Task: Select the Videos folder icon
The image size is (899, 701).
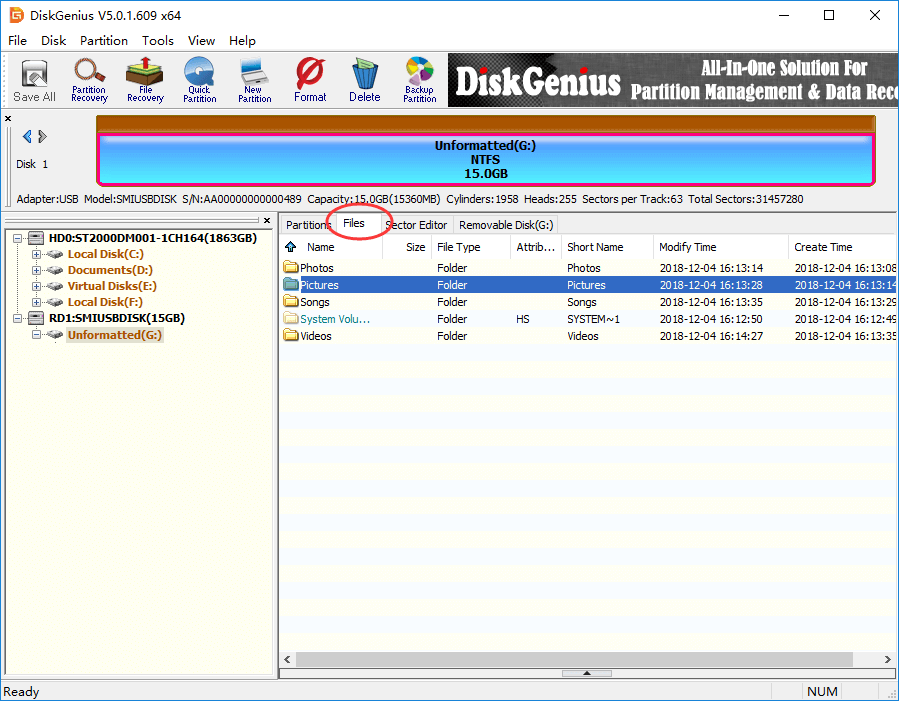Action: [x=291, y=335]
